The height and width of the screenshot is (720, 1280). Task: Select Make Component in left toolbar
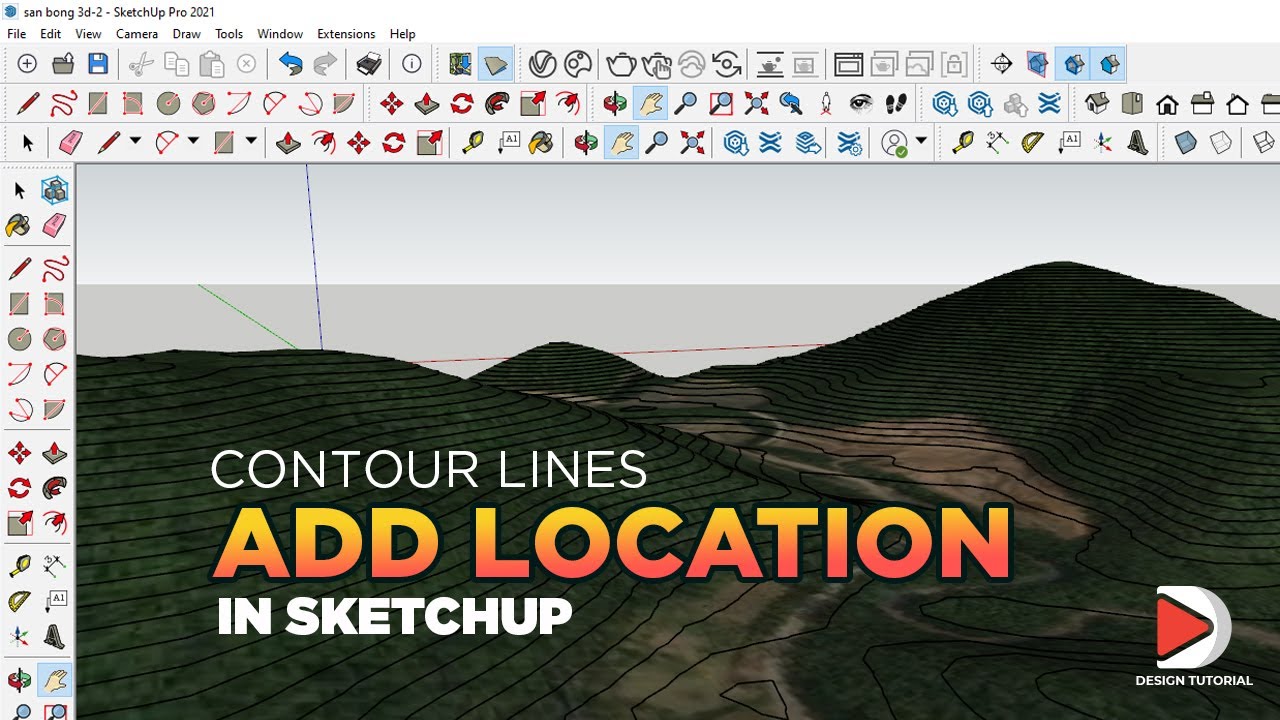point(55,190)
